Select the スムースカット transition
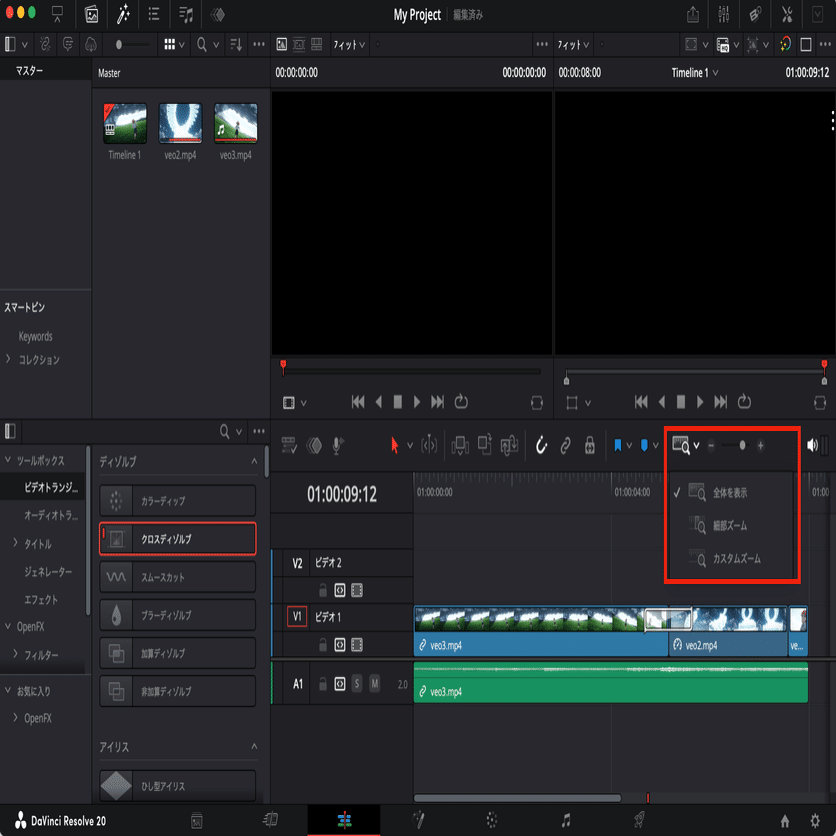Screen dimensions: 836x836 (177, 577)
